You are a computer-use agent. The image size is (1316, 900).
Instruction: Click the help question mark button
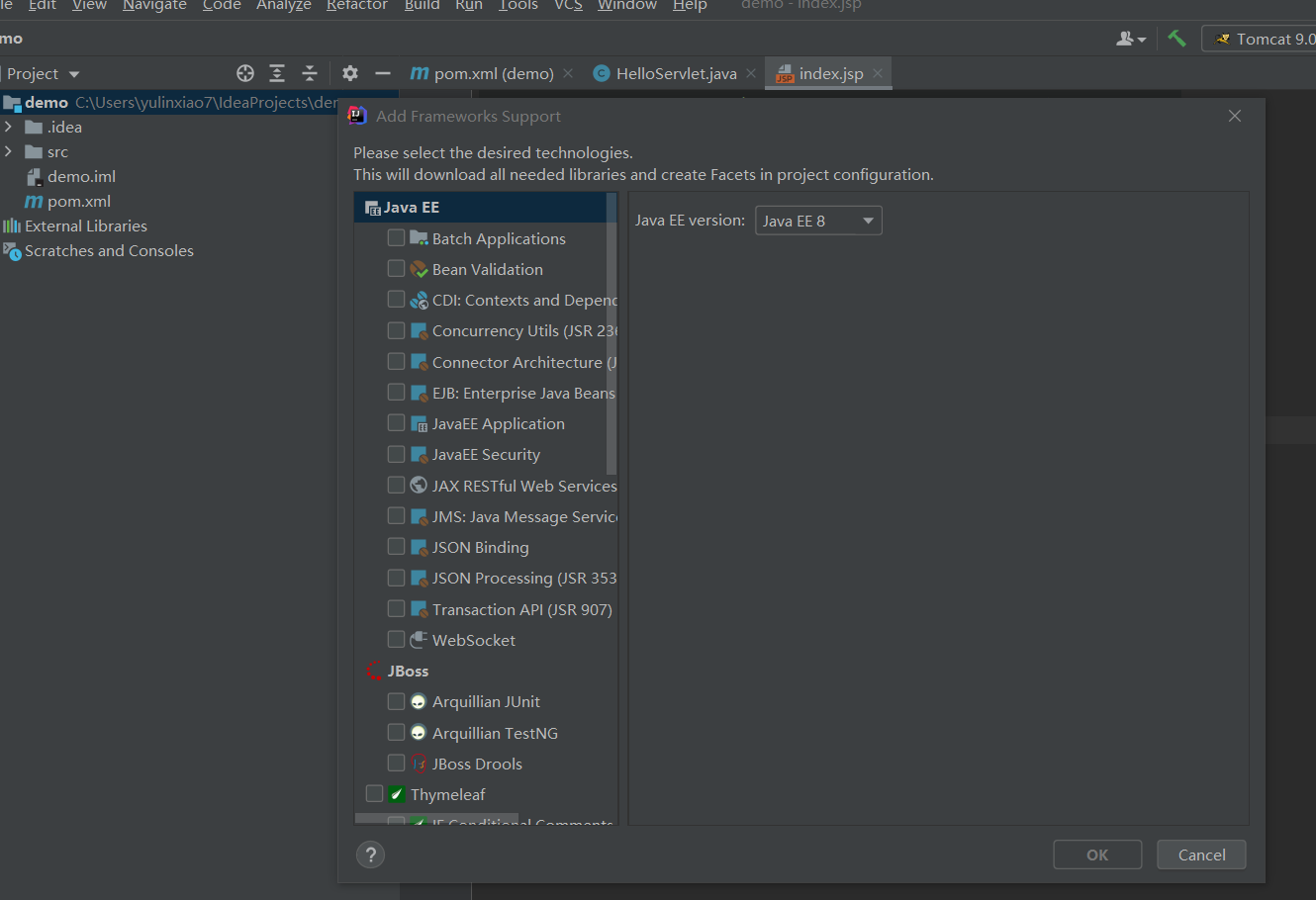(370, 855)
